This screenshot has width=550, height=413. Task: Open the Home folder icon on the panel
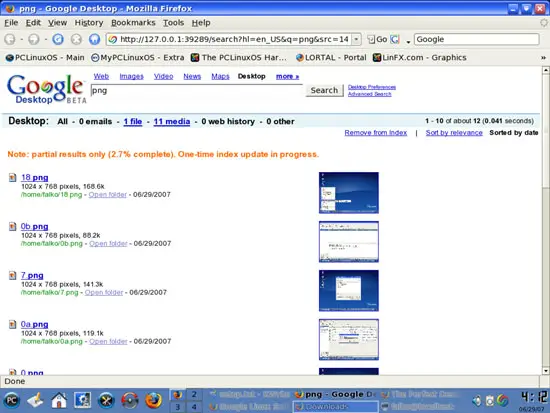pyautogui.click(x=59, y=400)
